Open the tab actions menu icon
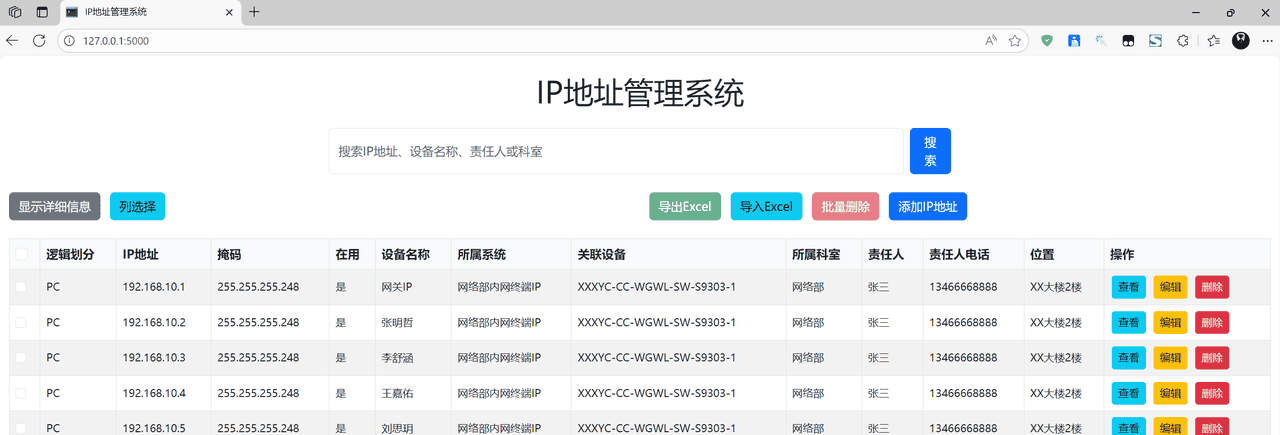 pos(42,12)
